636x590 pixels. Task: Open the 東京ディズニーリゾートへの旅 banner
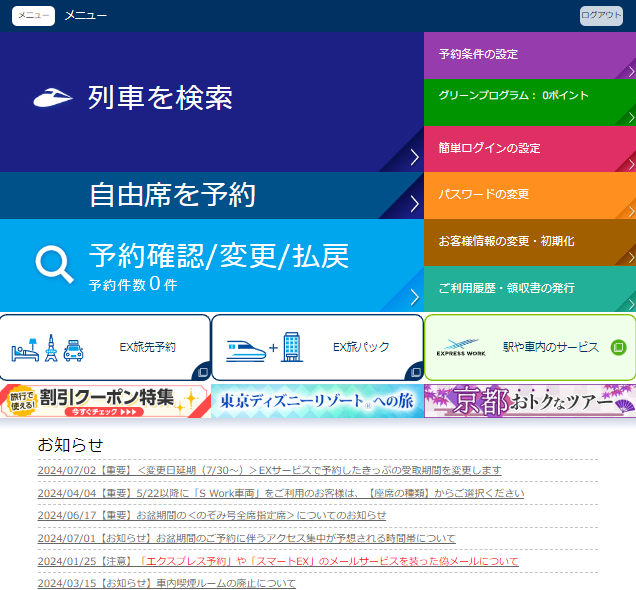coord(317,400)
